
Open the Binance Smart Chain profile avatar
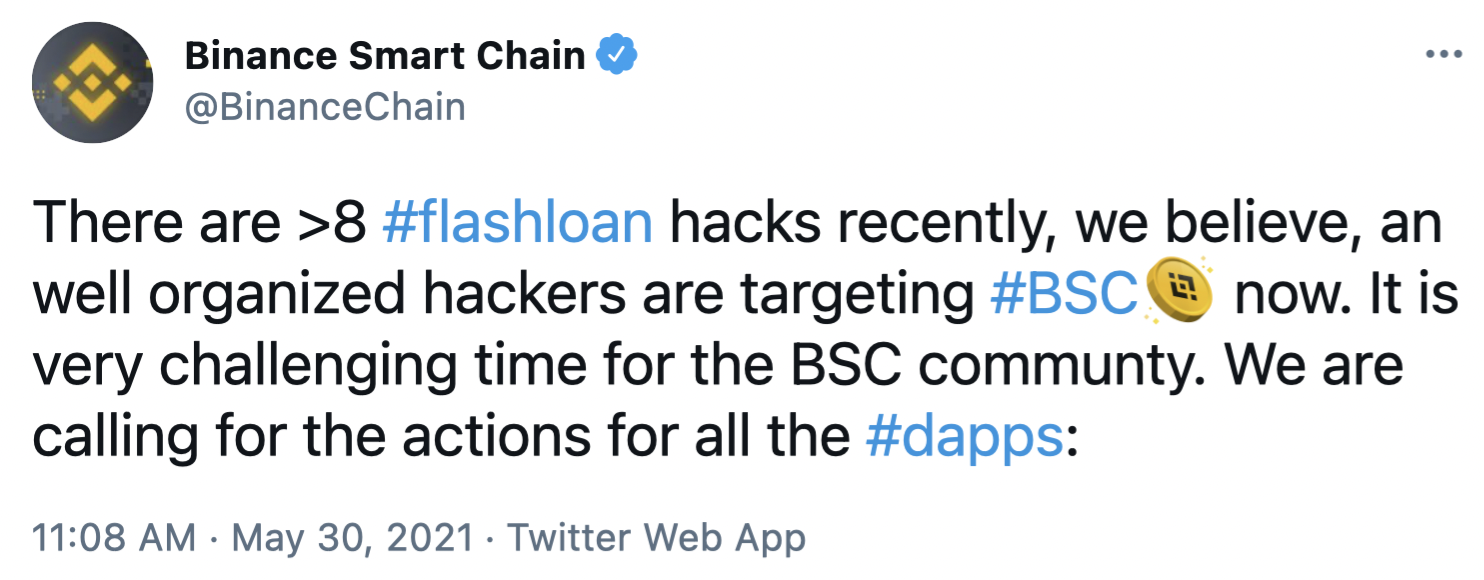coord(93,82)
